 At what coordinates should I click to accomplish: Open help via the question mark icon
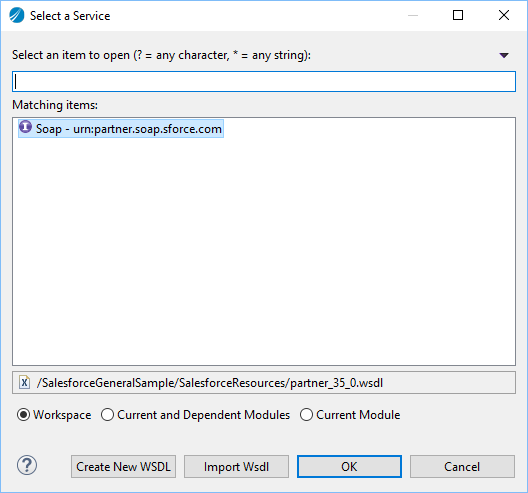pos(27,465)
